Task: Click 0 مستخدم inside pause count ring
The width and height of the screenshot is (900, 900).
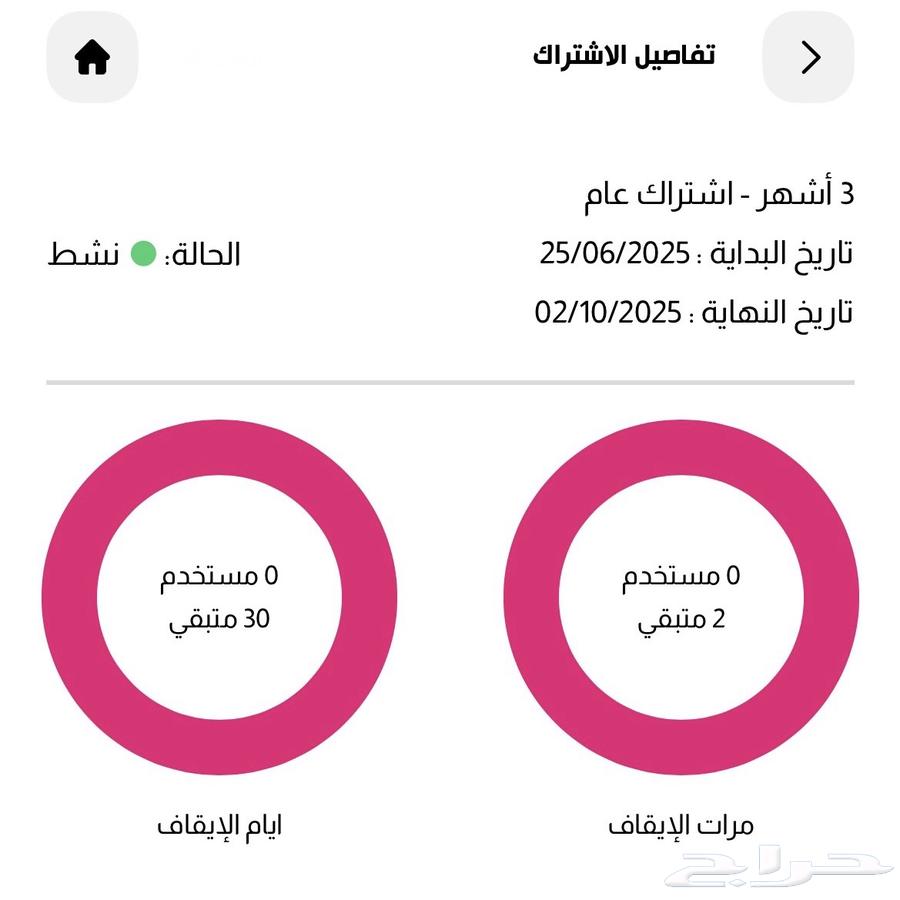Action: [x=681, y=576]
